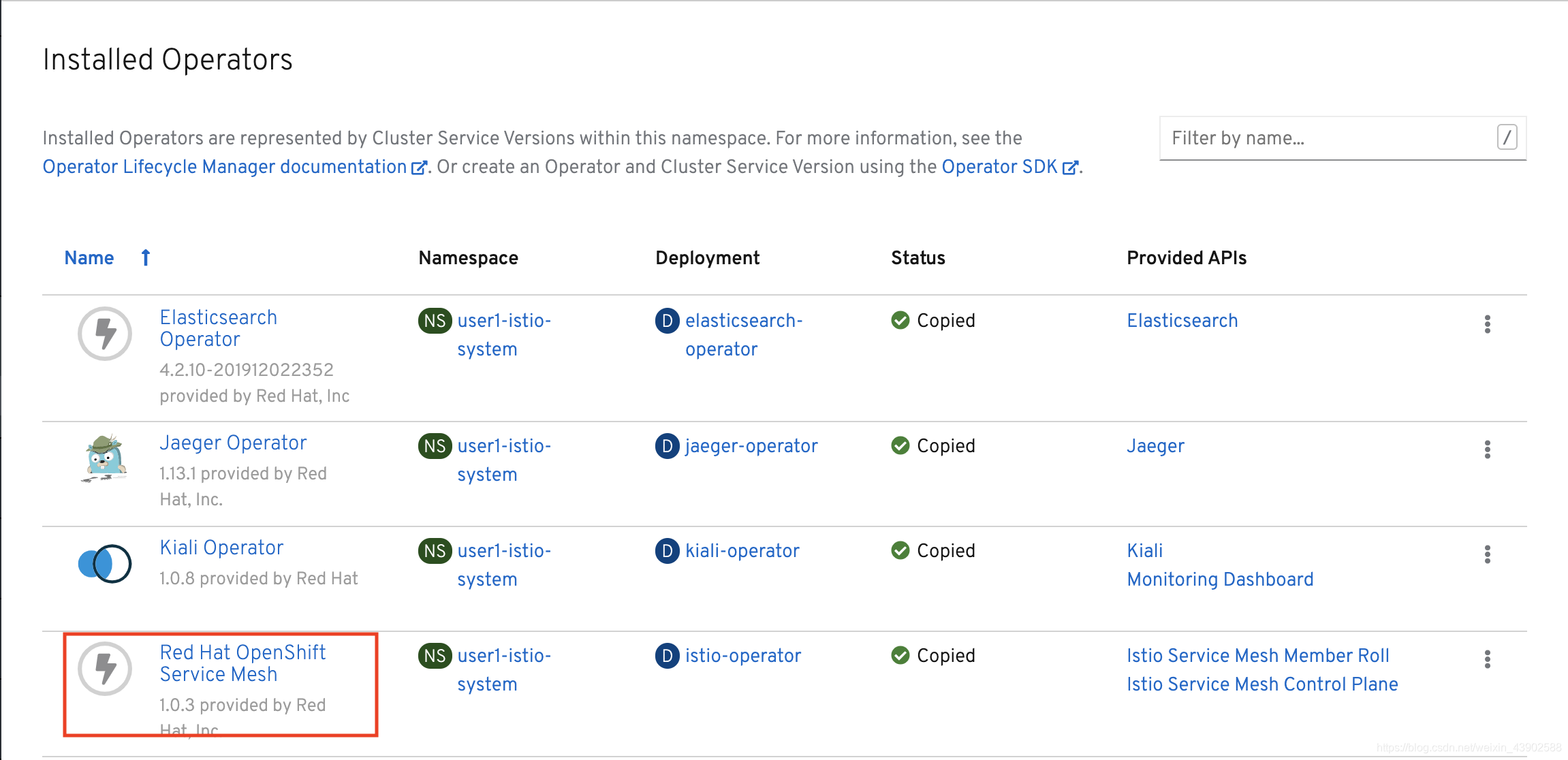Image resolution: width=1568 pixels, height=760 pixels.
Task: Open user1-istio-system namespace in Elasticsearch row
Action: pos(504,335)
